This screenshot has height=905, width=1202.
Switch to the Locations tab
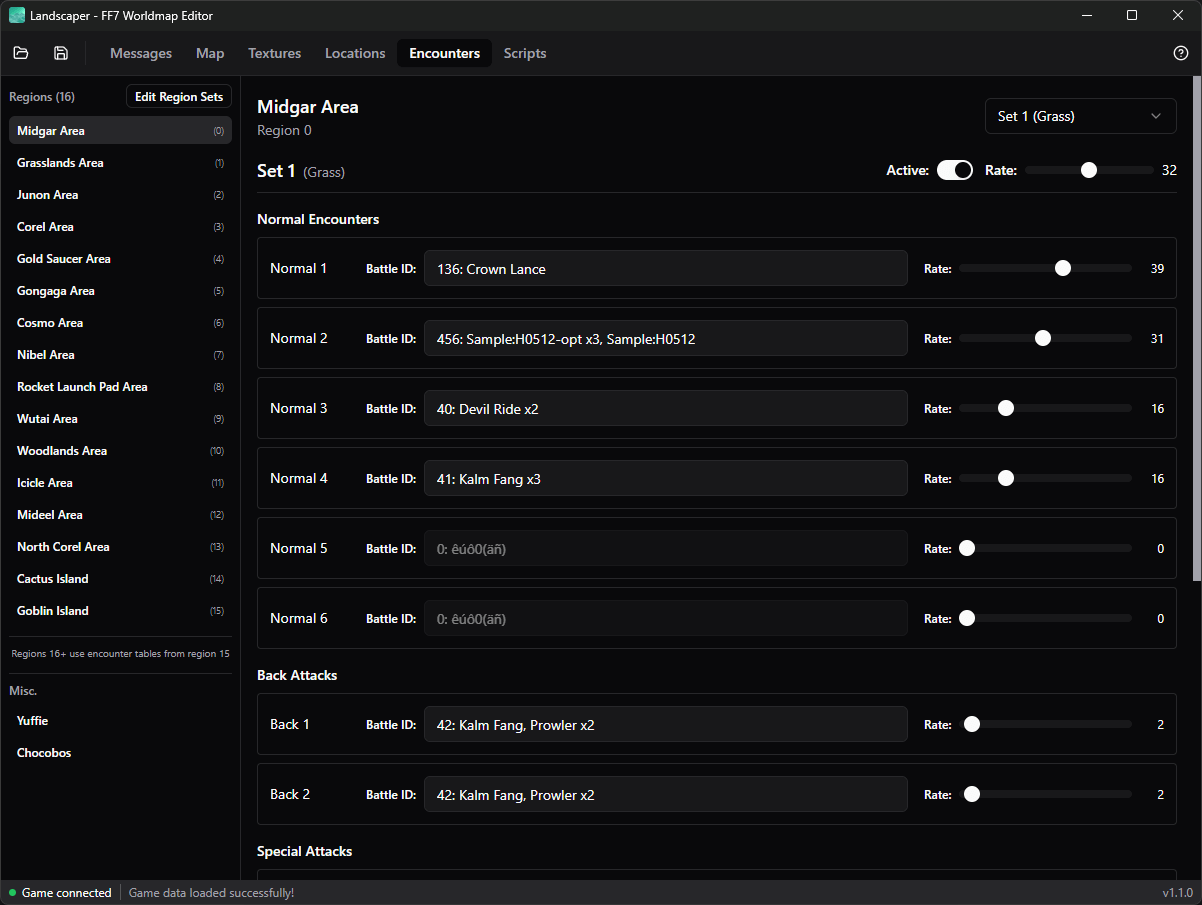(x=355, y=53)
